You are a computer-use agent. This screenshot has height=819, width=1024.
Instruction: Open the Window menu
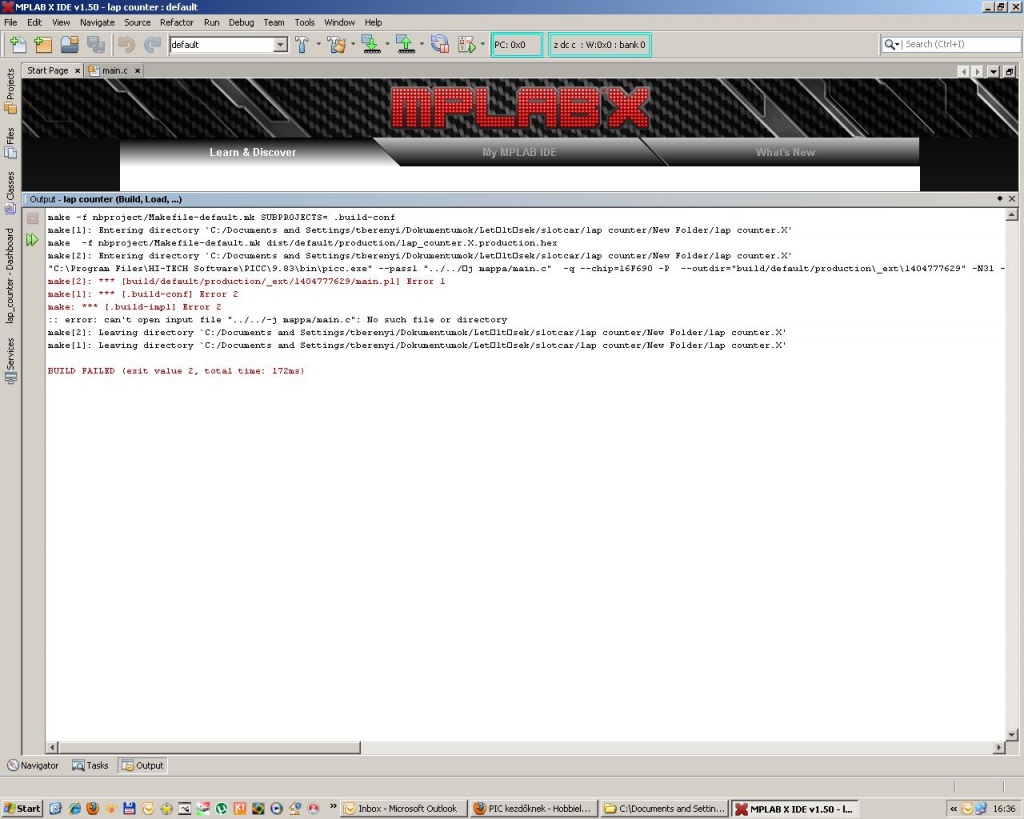(x=340, y=22)
